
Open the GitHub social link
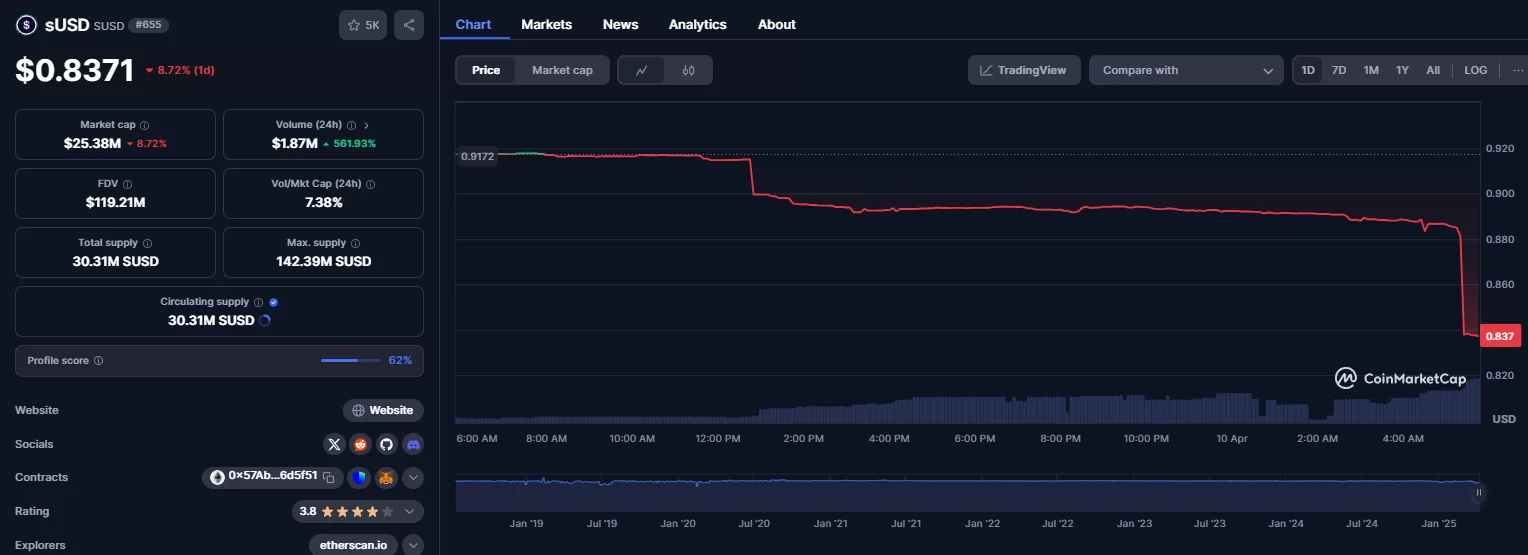[387, 444]
